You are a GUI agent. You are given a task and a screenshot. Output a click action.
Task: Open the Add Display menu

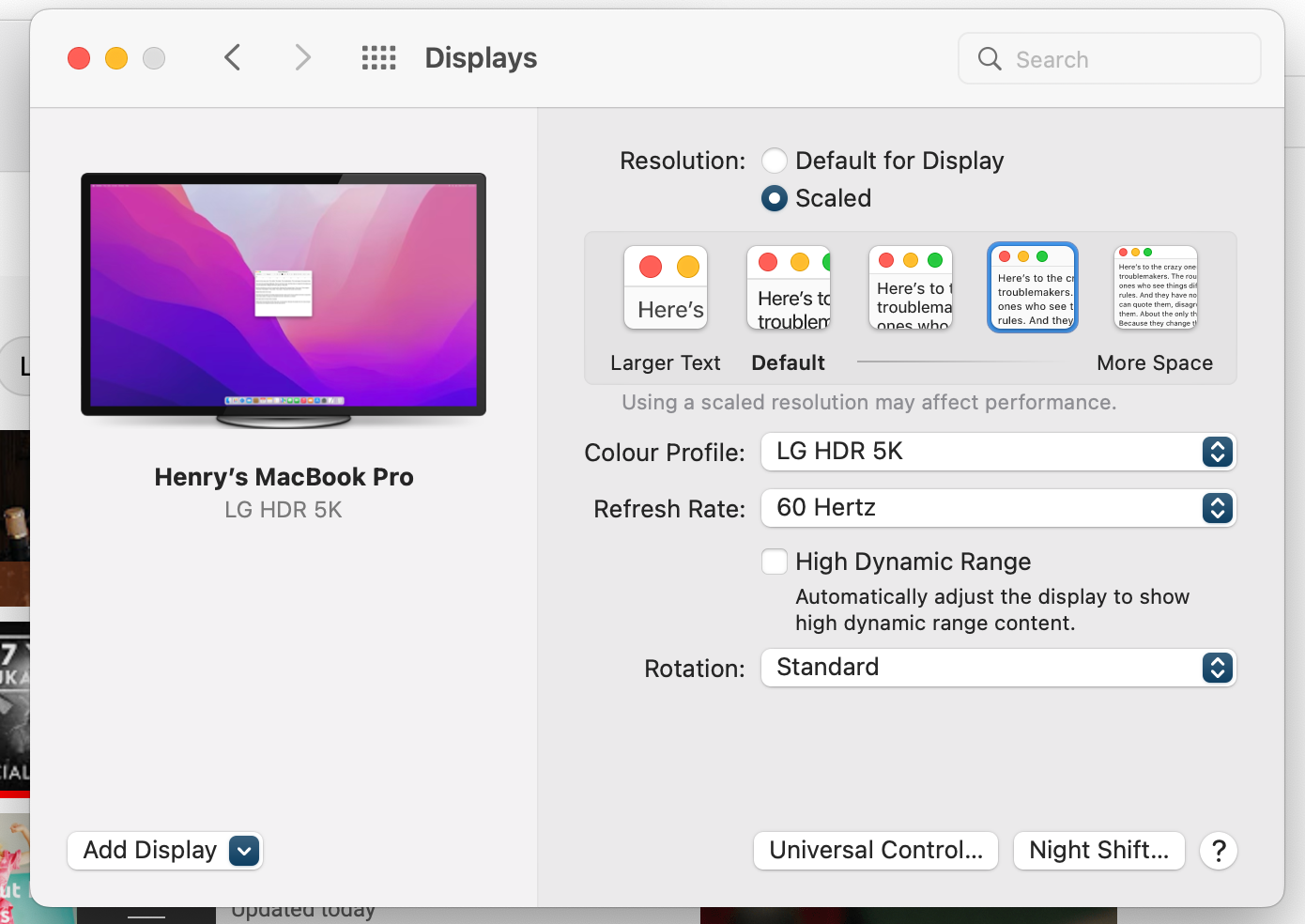[165, 851]
